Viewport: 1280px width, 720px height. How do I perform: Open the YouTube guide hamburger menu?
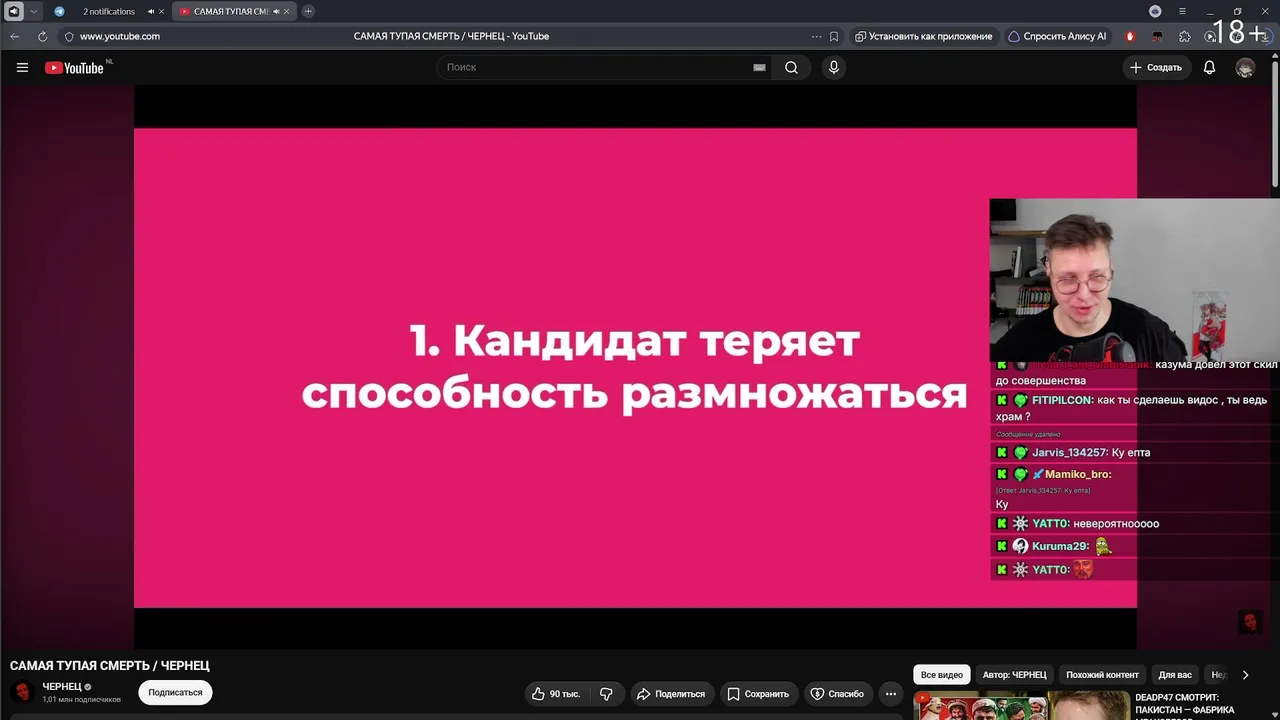[22, 68]
